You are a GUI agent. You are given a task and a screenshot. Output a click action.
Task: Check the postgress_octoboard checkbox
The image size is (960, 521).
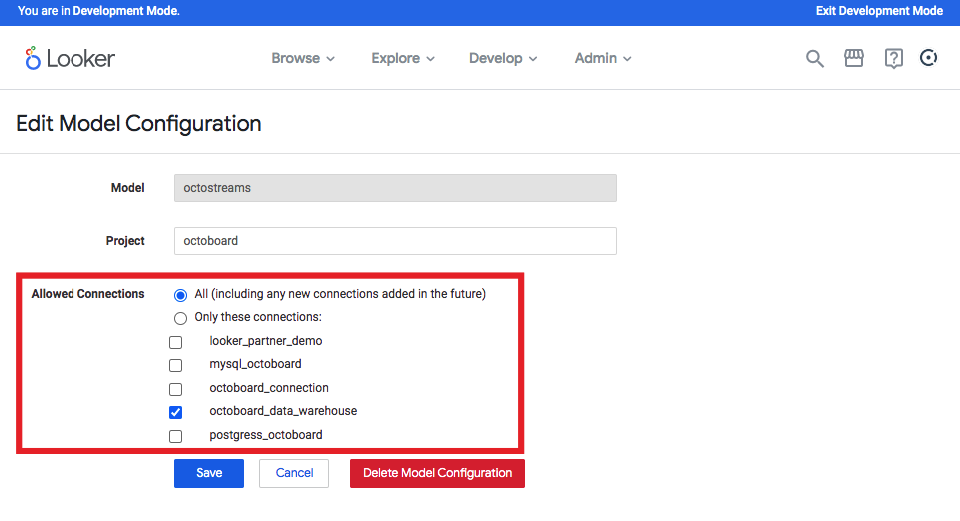click(x=176, y=437)
